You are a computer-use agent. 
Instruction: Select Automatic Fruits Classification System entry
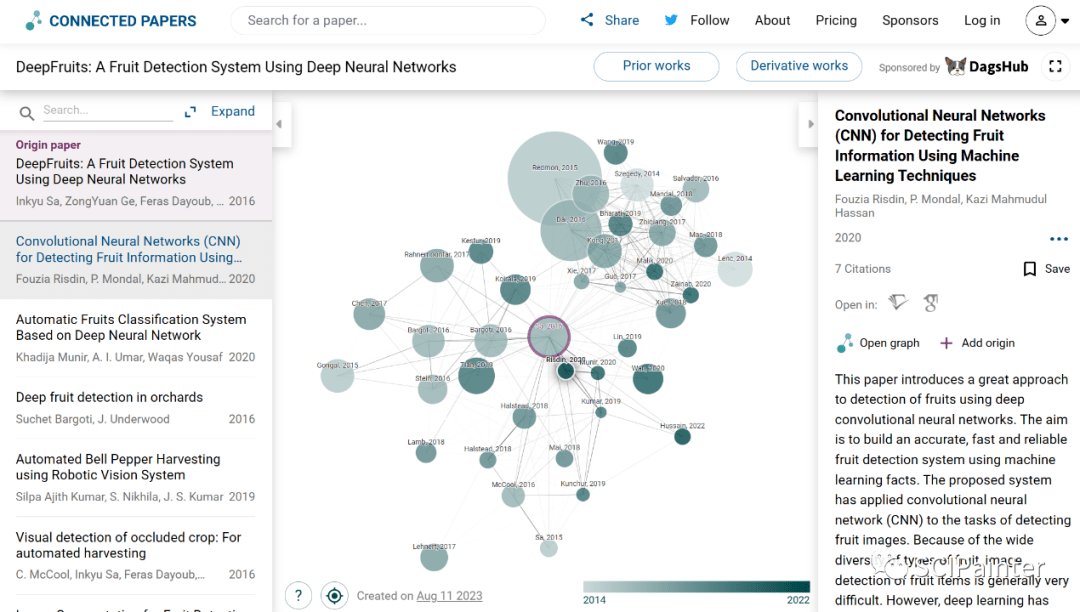point(136,337)
